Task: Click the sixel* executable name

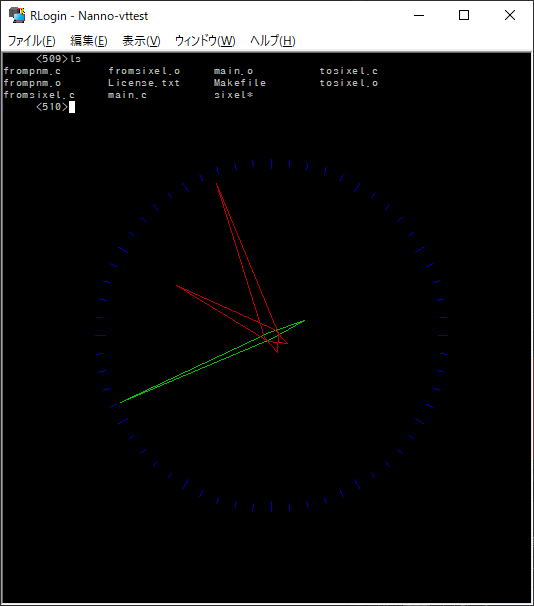Action: pyautogui.click(x=233, y=95)
